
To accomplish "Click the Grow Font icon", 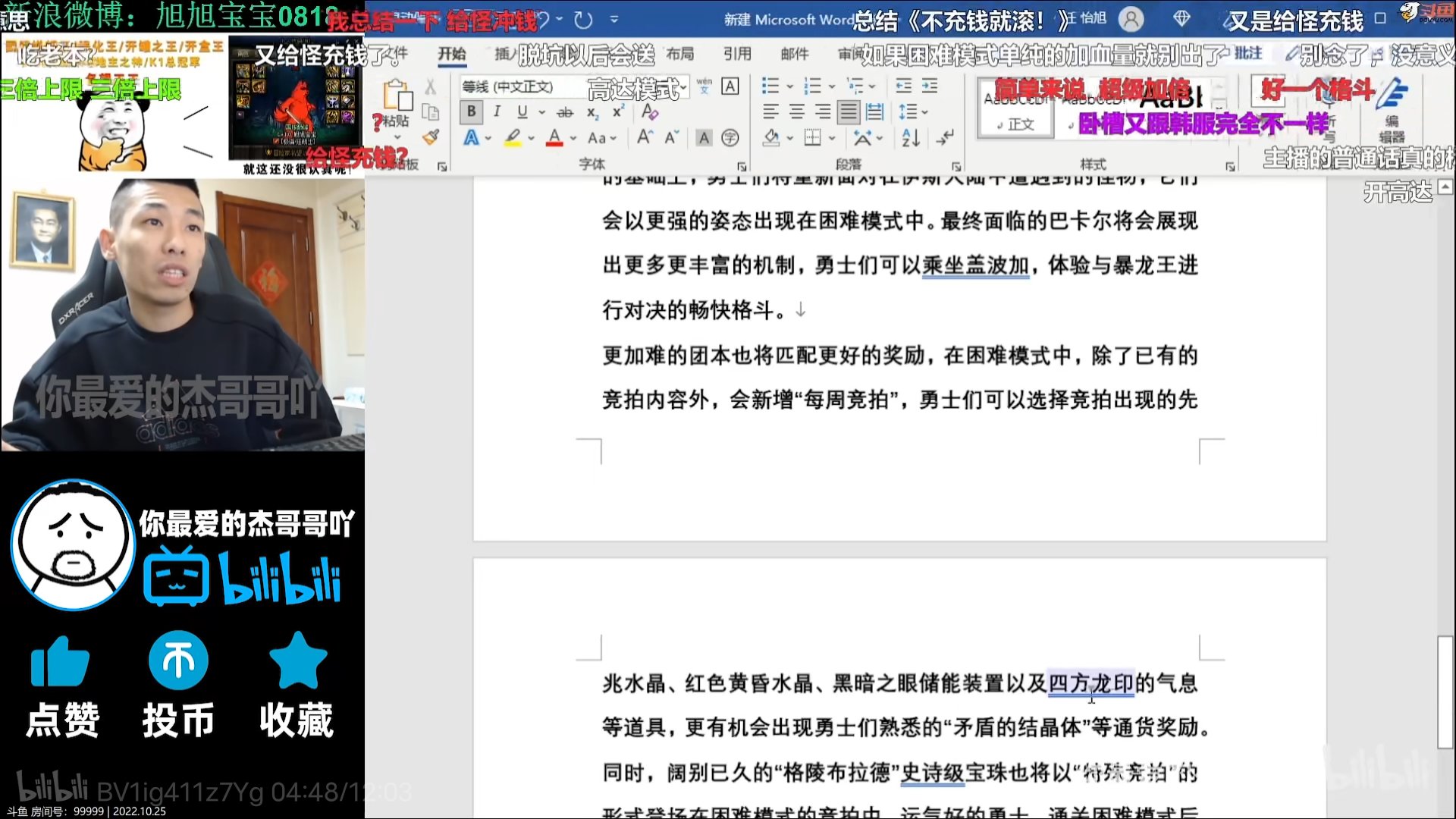I will click(x=645, y=137).
